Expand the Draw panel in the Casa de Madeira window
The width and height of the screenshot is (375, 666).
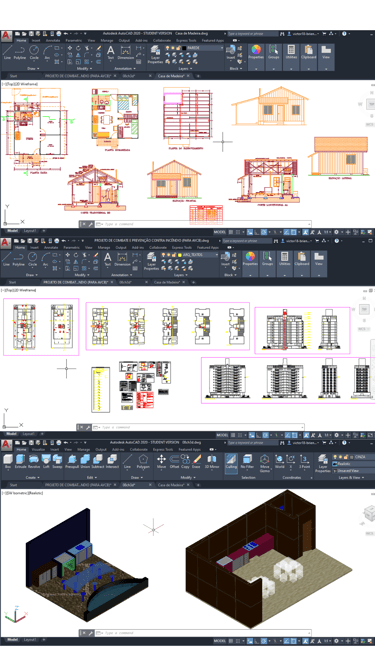pyautogui.click(x=33, y=68)
